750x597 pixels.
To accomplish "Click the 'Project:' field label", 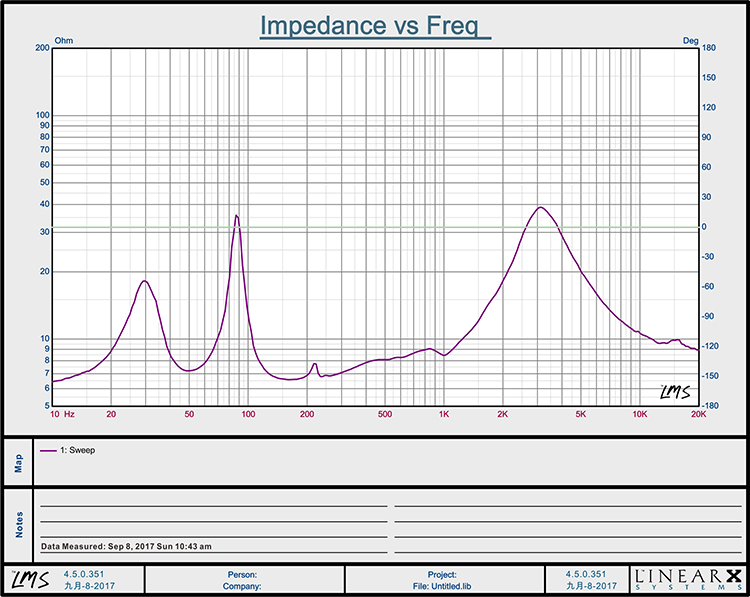I will click(442, 575).
